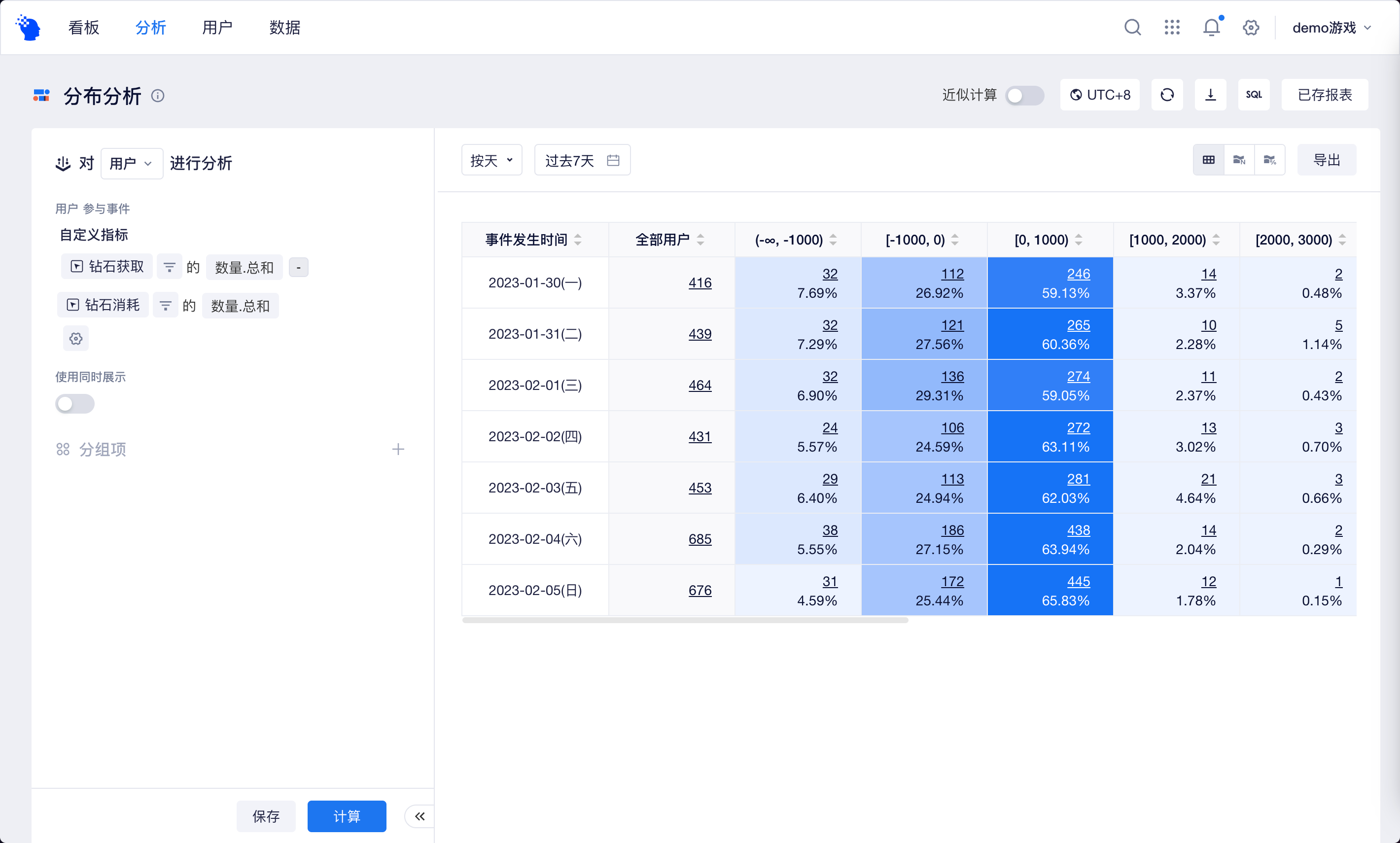Open user count link 685 for 2023-02-04

[x=700, y=538]
